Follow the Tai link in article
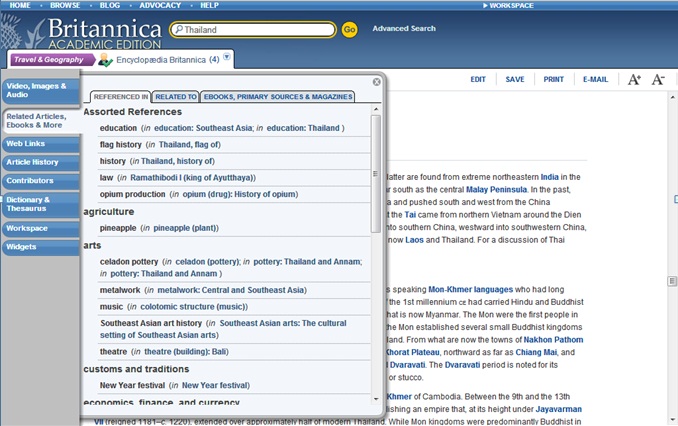This screenshot has width=678, height=426. coord(410,215)
